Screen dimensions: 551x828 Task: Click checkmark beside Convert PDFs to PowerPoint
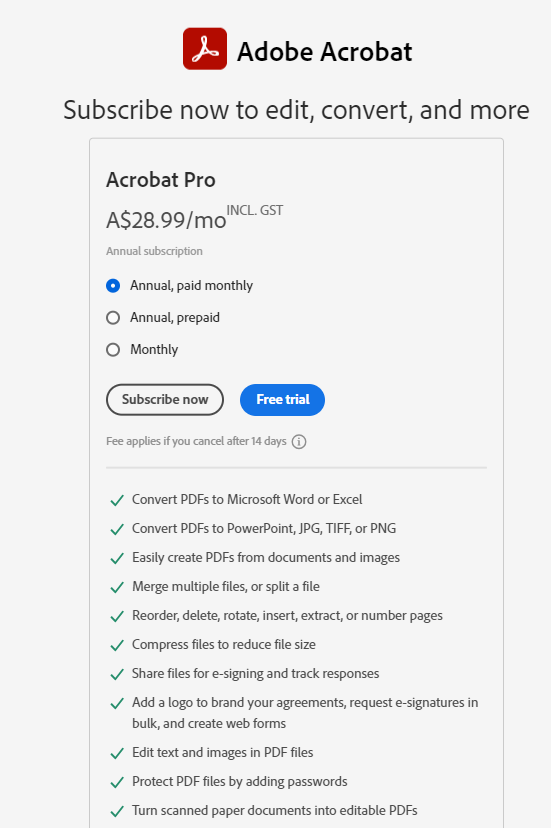[x=117, y=529]
